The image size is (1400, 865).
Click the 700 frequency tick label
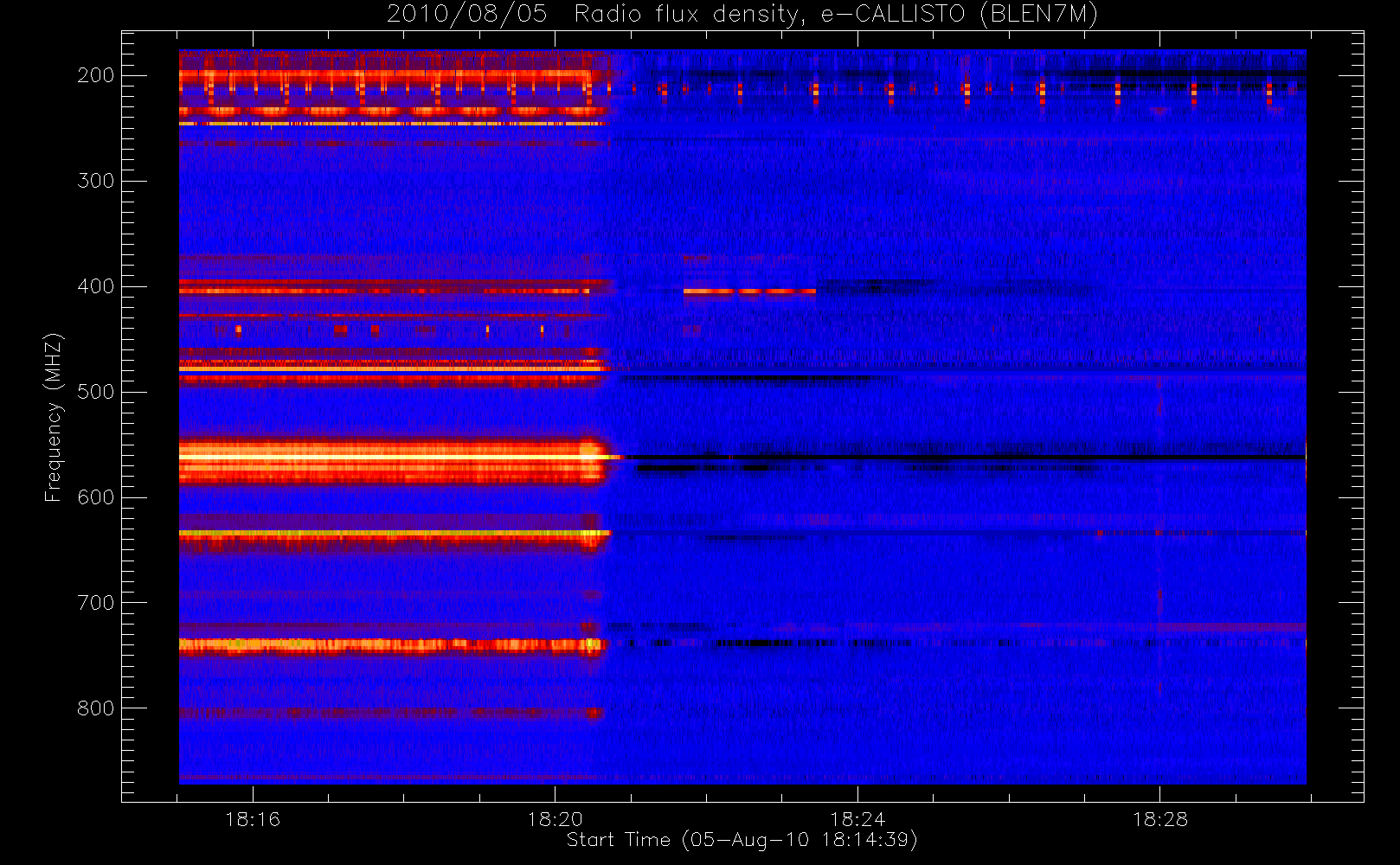coord(96,603)
